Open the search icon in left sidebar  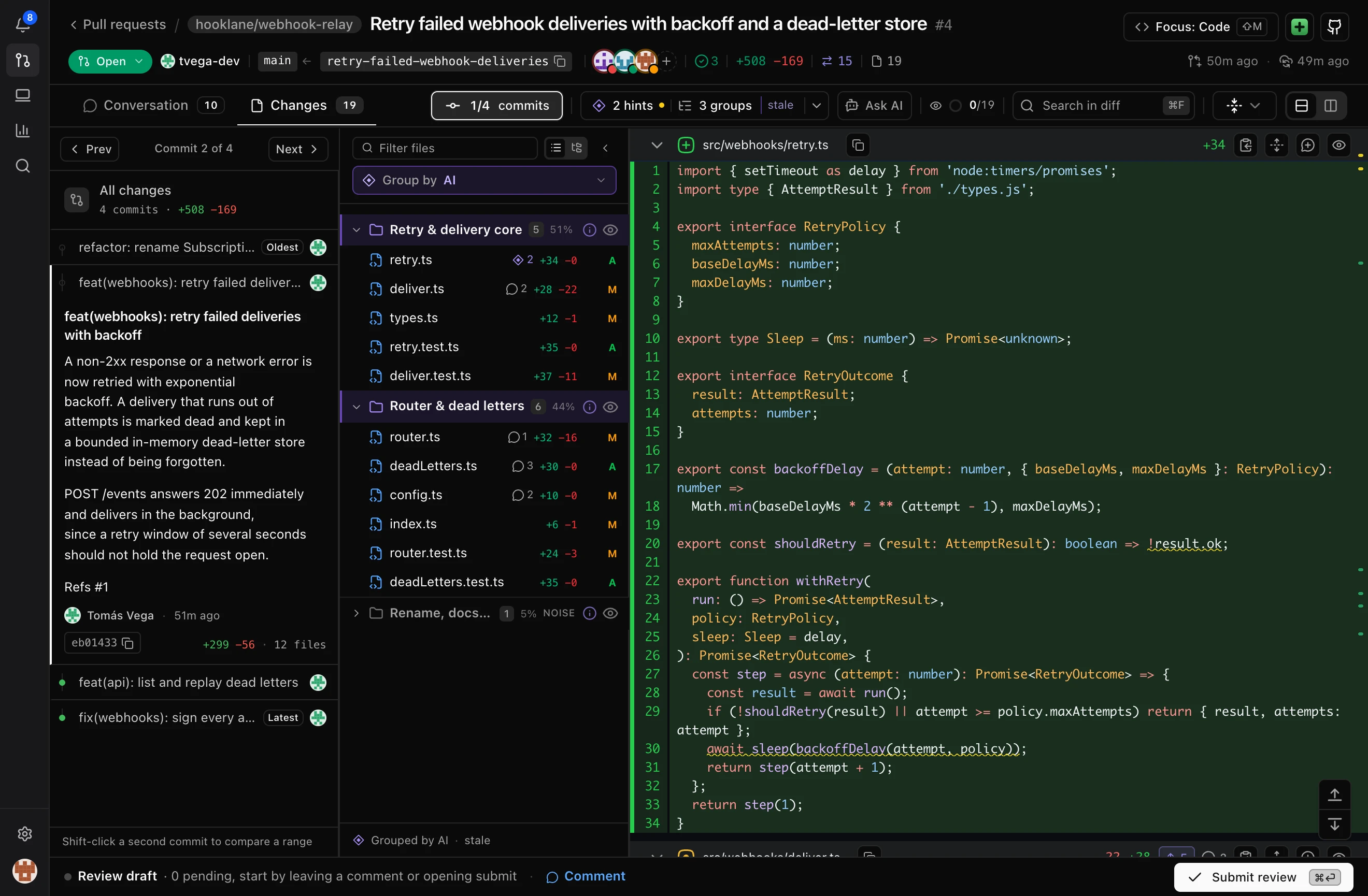(23, 166)
